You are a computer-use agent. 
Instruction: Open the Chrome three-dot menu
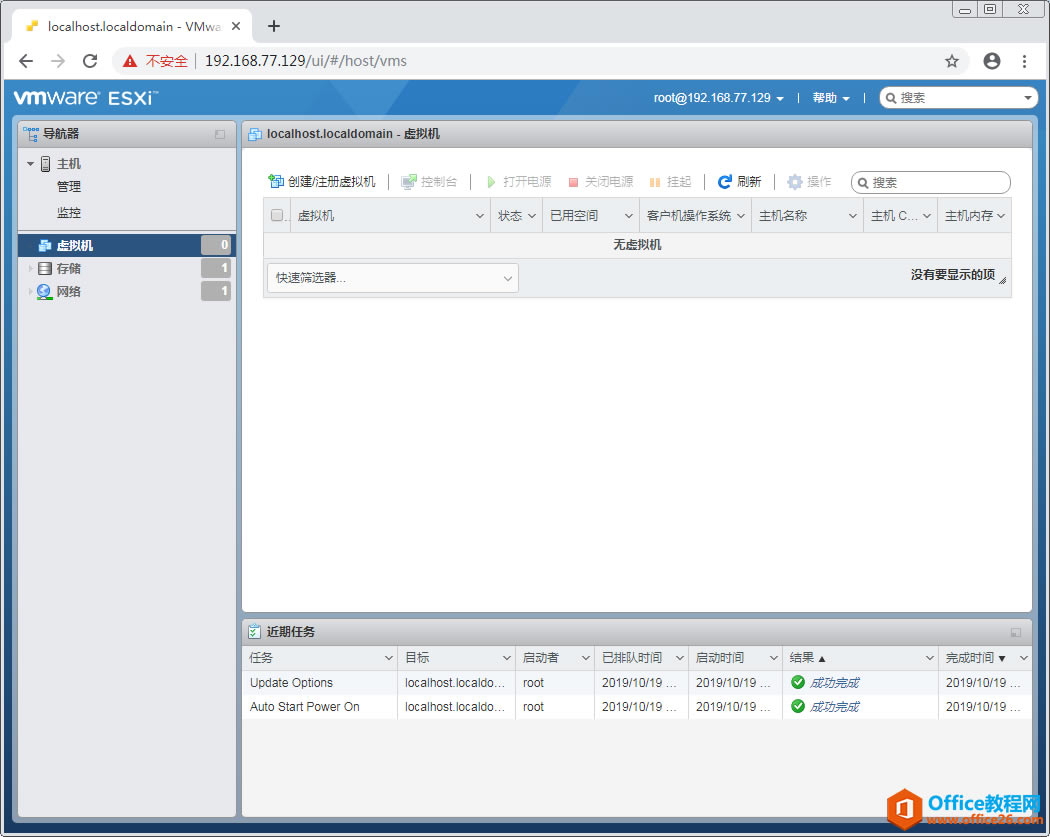coord(1025,61)
